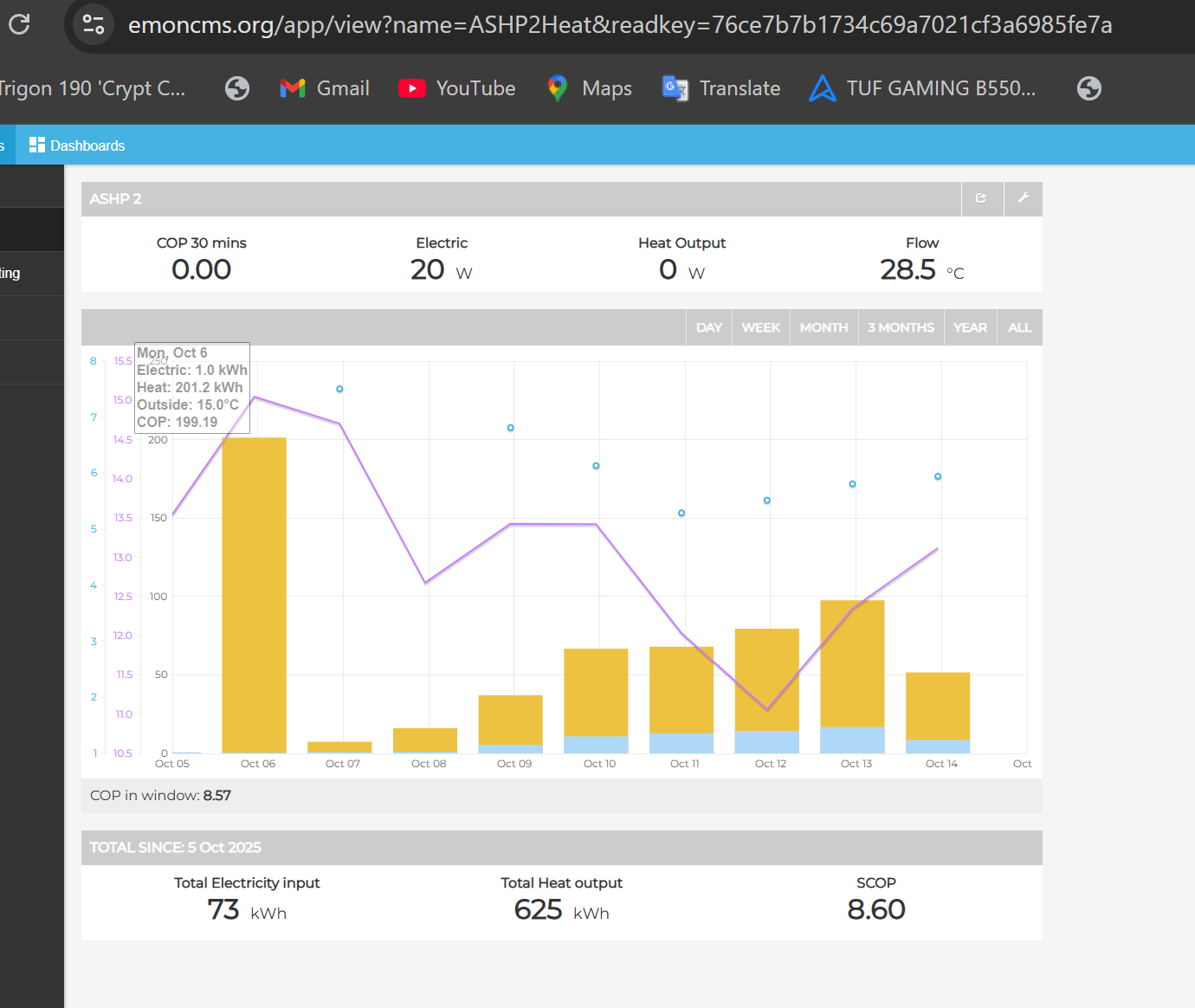Switch chart to 3 MONTHS view
1195x1008 pixels.
tap(901, 327)
